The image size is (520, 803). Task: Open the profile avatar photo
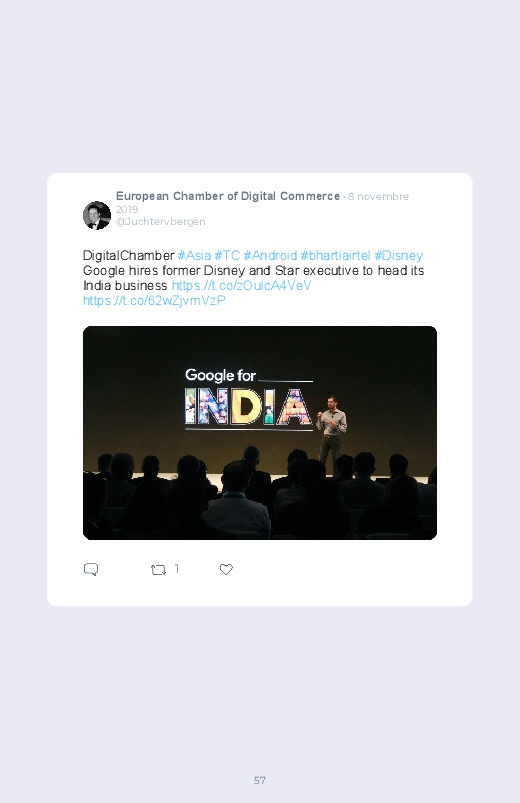coord(97,215)
